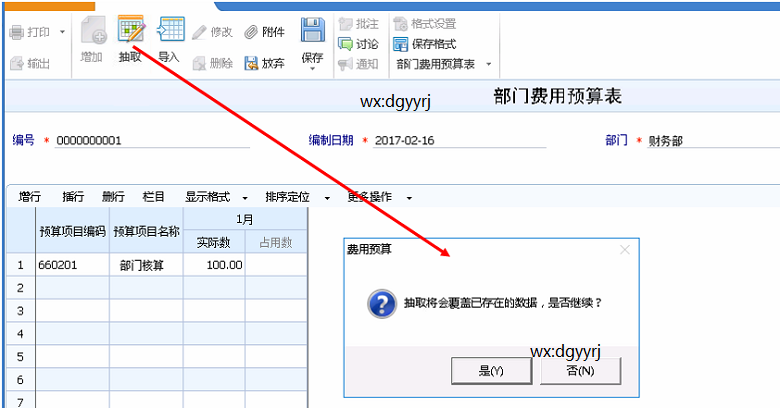Close the 费用预算 dialog
780x408 pixels.
[625, 249]
